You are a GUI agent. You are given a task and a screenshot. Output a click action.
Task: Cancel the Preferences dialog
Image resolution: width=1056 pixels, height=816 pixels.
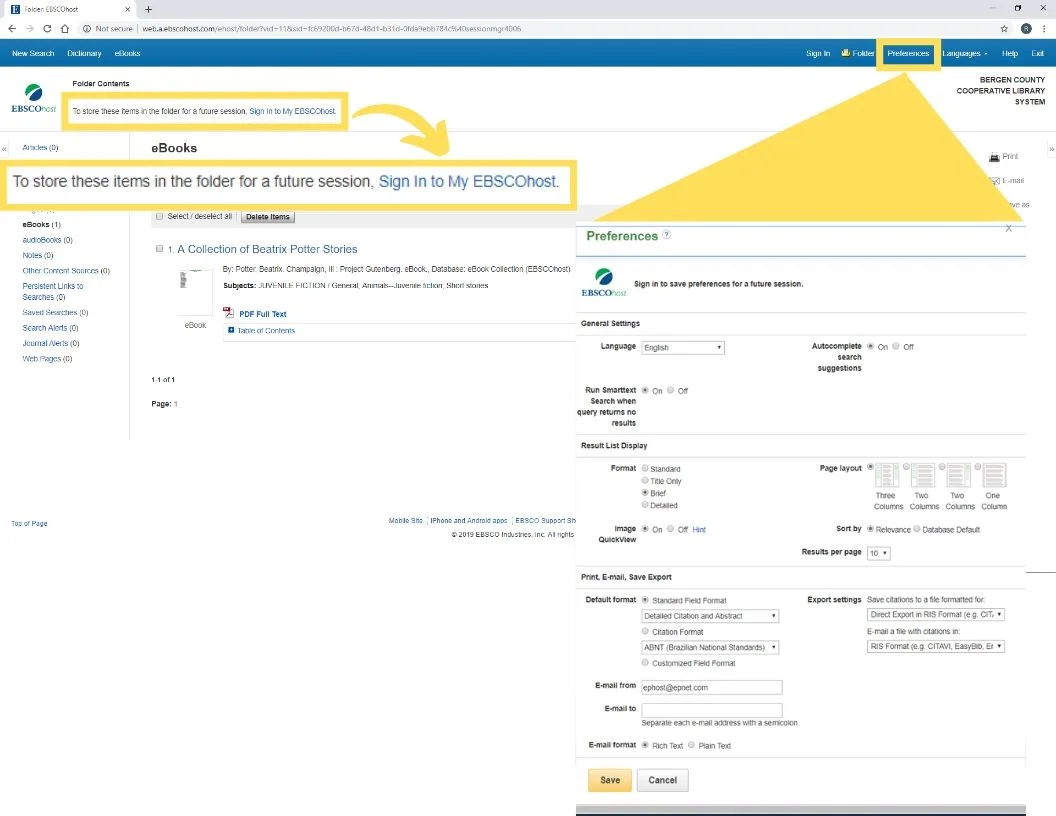tap(663, 780)
